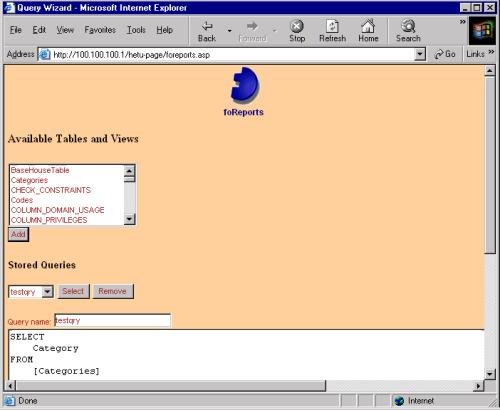Image resolution: width=500 pixels, height=410 pixels.
Task: Expand the address bar dropdown
Action: (x=420, y=54)
